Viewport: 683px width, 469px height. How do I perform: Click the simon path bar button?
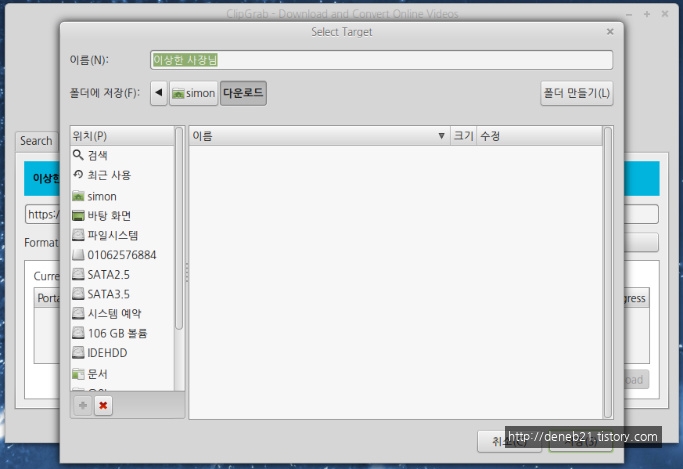pos(193,94)
